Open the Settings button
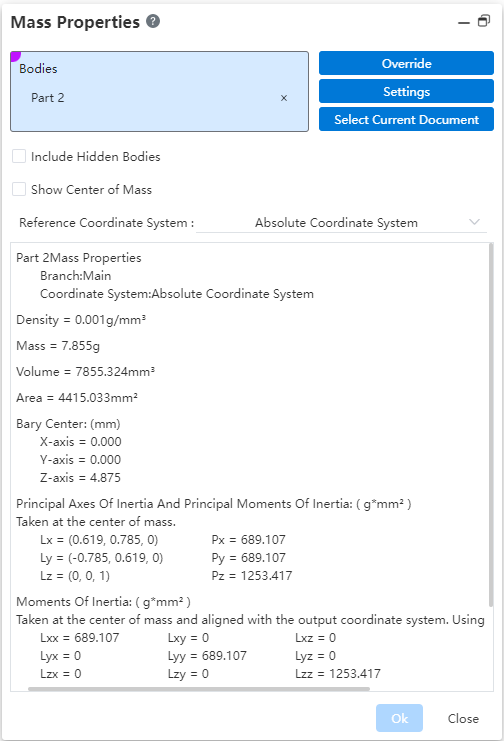The image size is (504, 741). point(406,91)
